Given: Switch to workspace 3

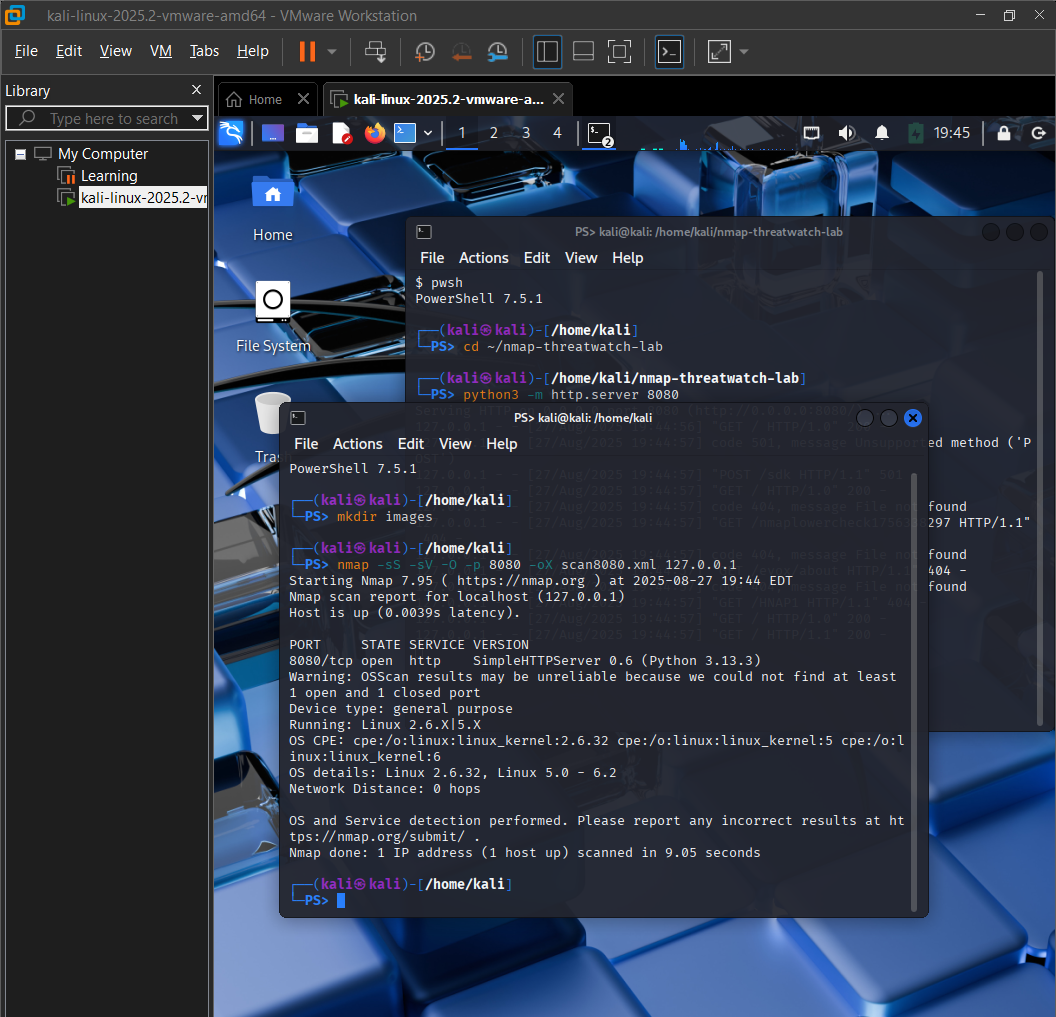Looking at the screenshot, I should [x=526, y=133].
